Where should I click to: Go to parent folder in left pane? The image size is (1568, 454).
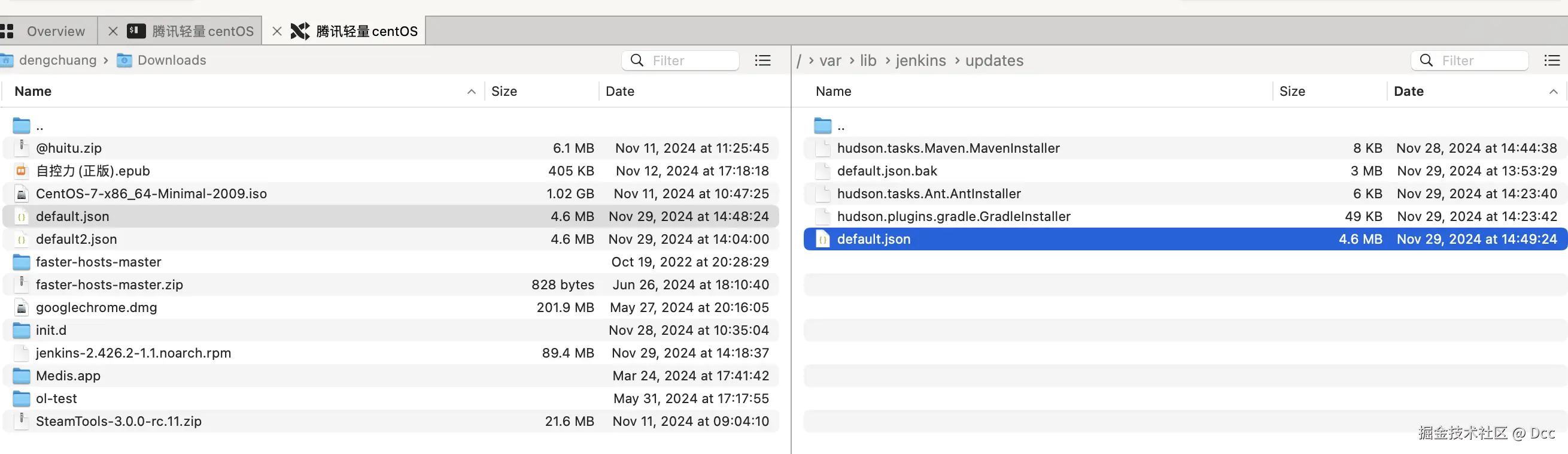[x=391, y=126]
